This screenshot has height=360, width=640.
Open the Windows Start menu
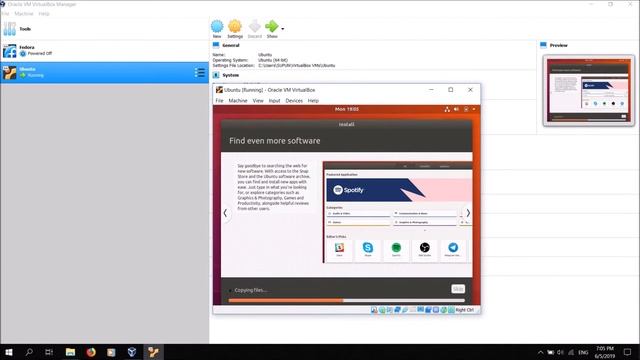[x=9, y=352]
